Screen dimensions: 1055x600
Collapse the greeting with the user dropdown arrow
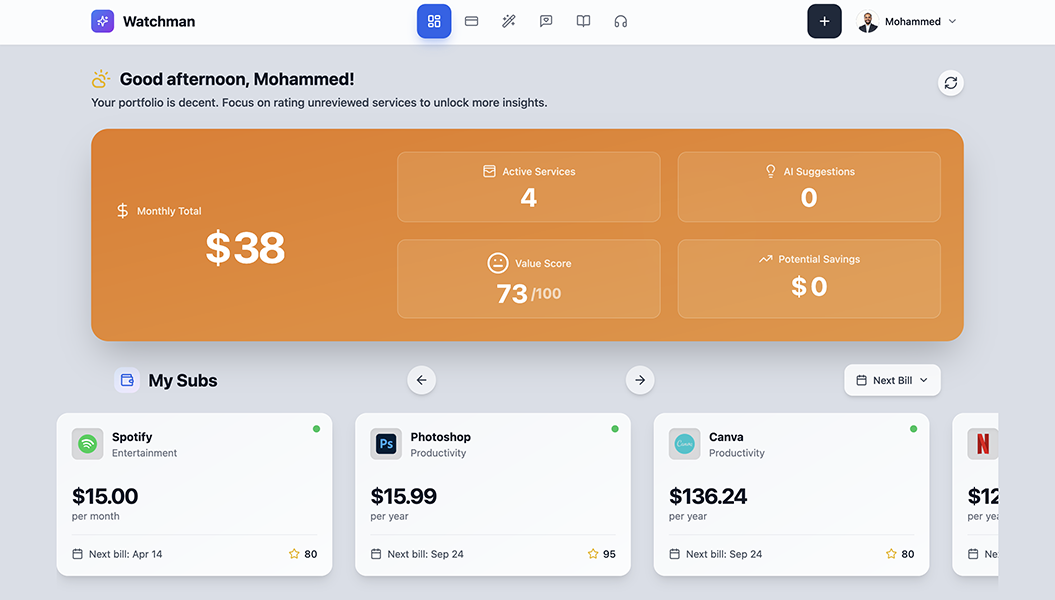(x=951, y=21)
